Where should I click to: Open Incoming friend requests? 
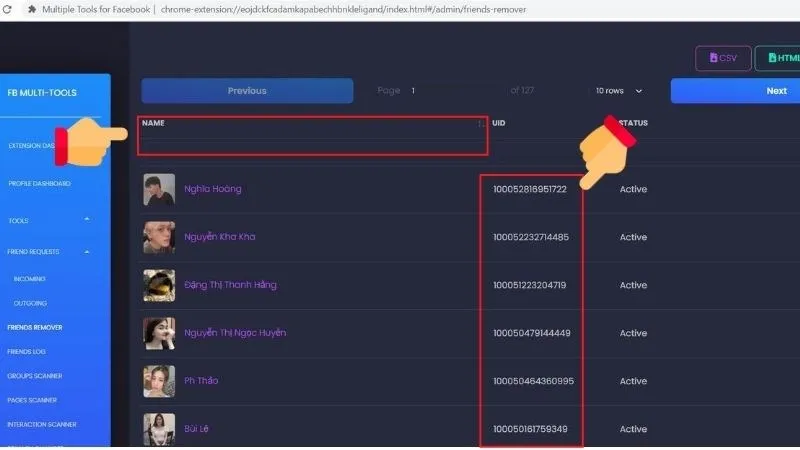click(30, 279)
